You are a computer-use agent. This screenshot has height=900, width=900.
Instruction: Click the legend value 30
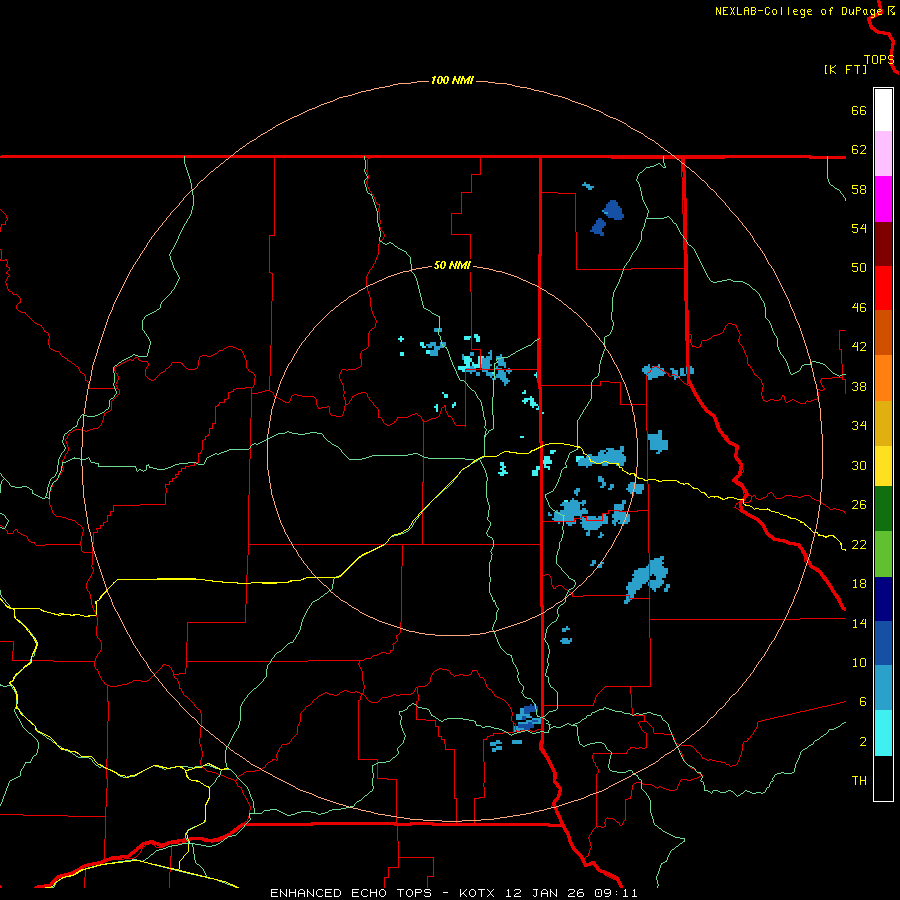(x=859, y=465)
